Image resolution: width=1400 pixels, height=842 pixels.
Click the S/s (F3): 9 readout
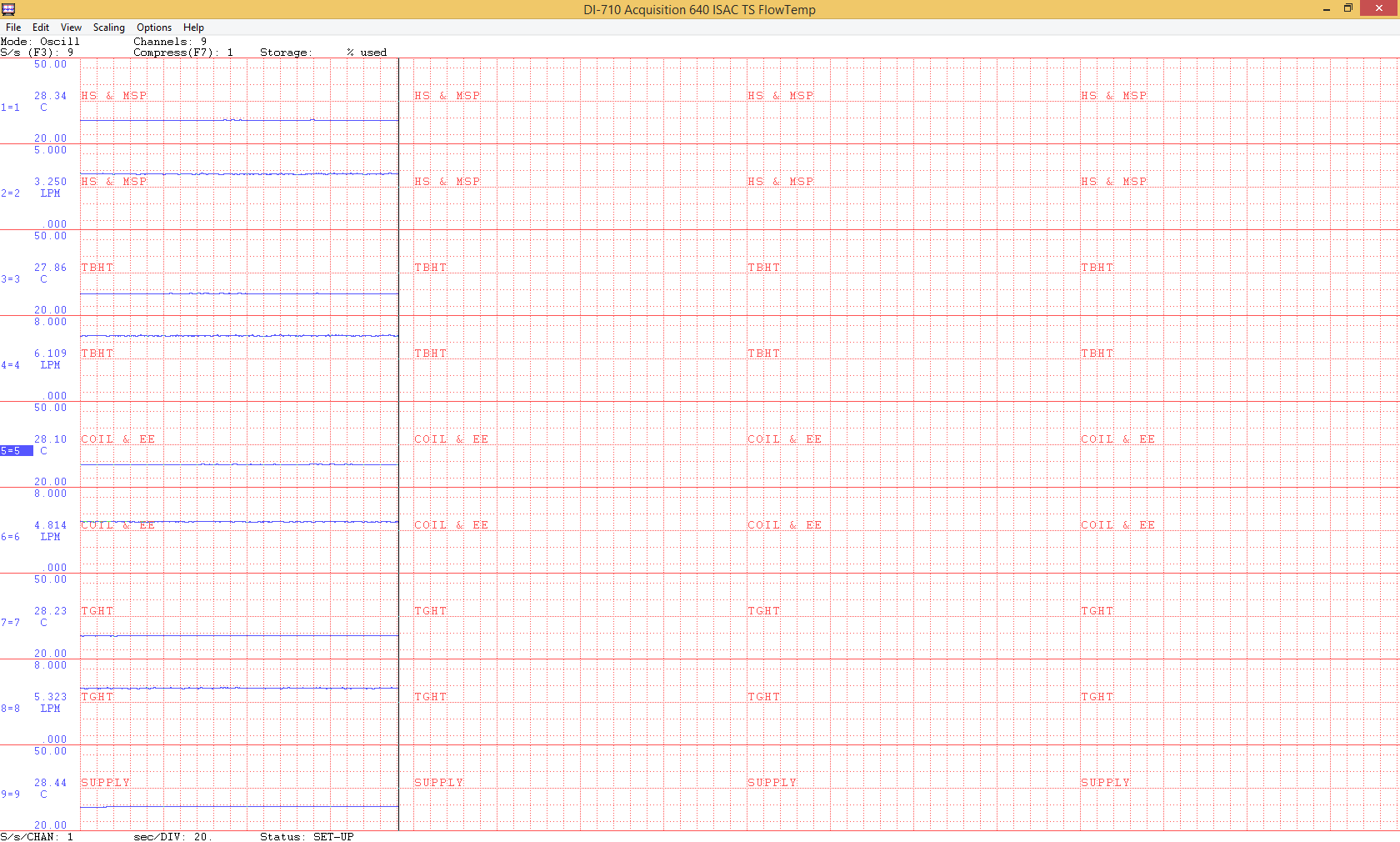(37, 53)
